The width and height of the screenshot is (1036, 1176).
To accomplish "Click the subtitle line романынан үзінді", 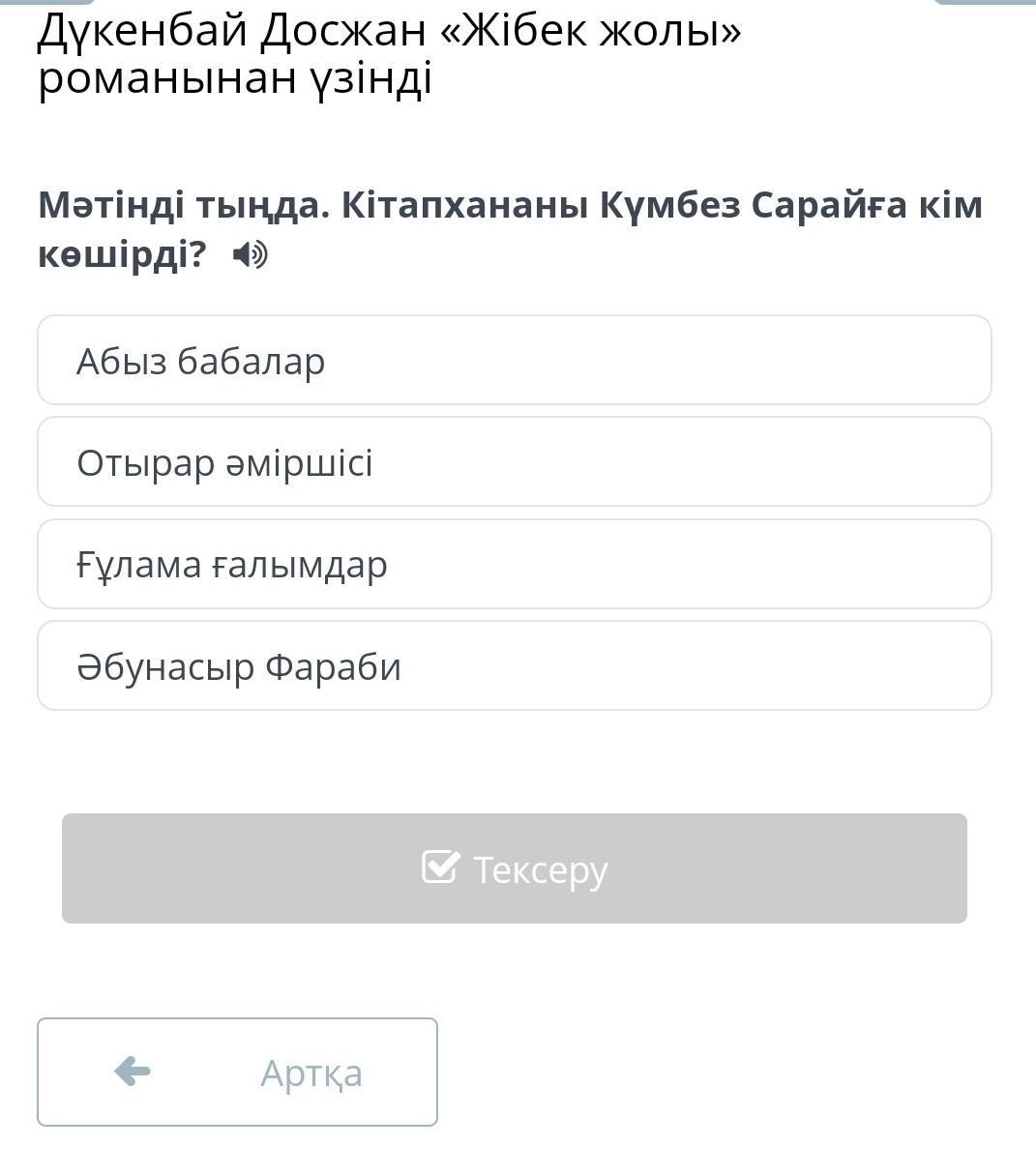I will 234,79.
